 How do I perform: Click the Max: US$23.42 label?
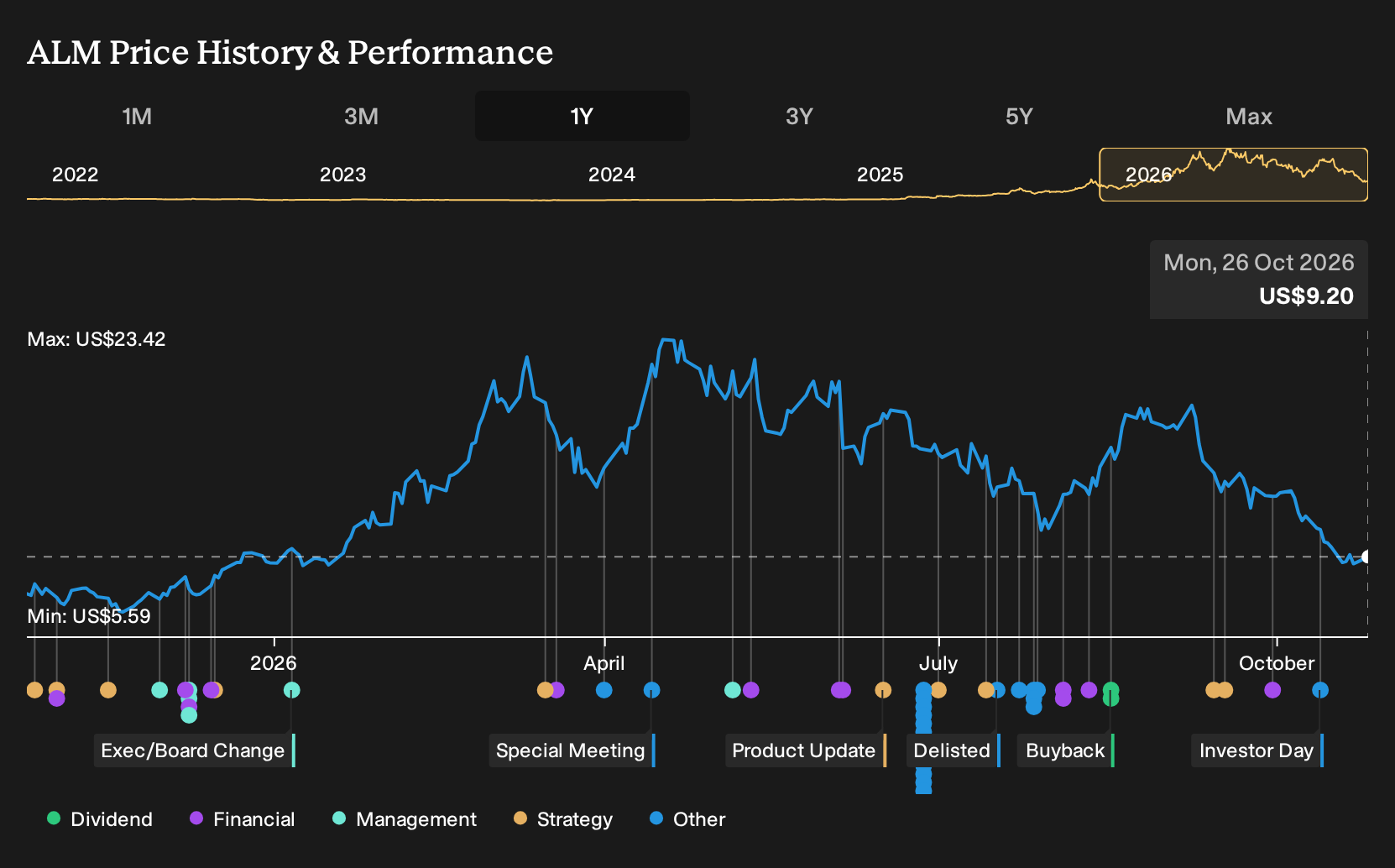pyautogui.click(x=97, y=339)
